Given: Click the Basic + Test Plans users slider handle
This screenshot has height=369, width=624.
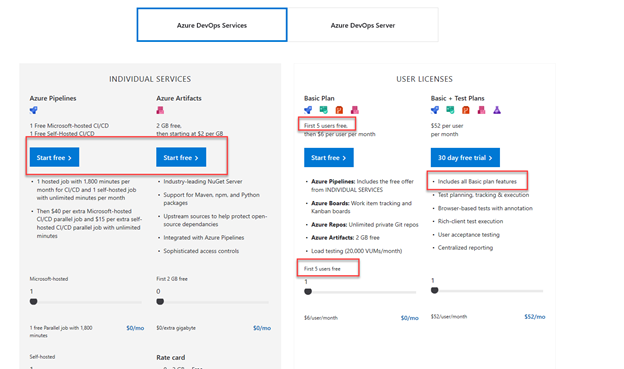Looking at the screenshot, I should tap(435, 290).
